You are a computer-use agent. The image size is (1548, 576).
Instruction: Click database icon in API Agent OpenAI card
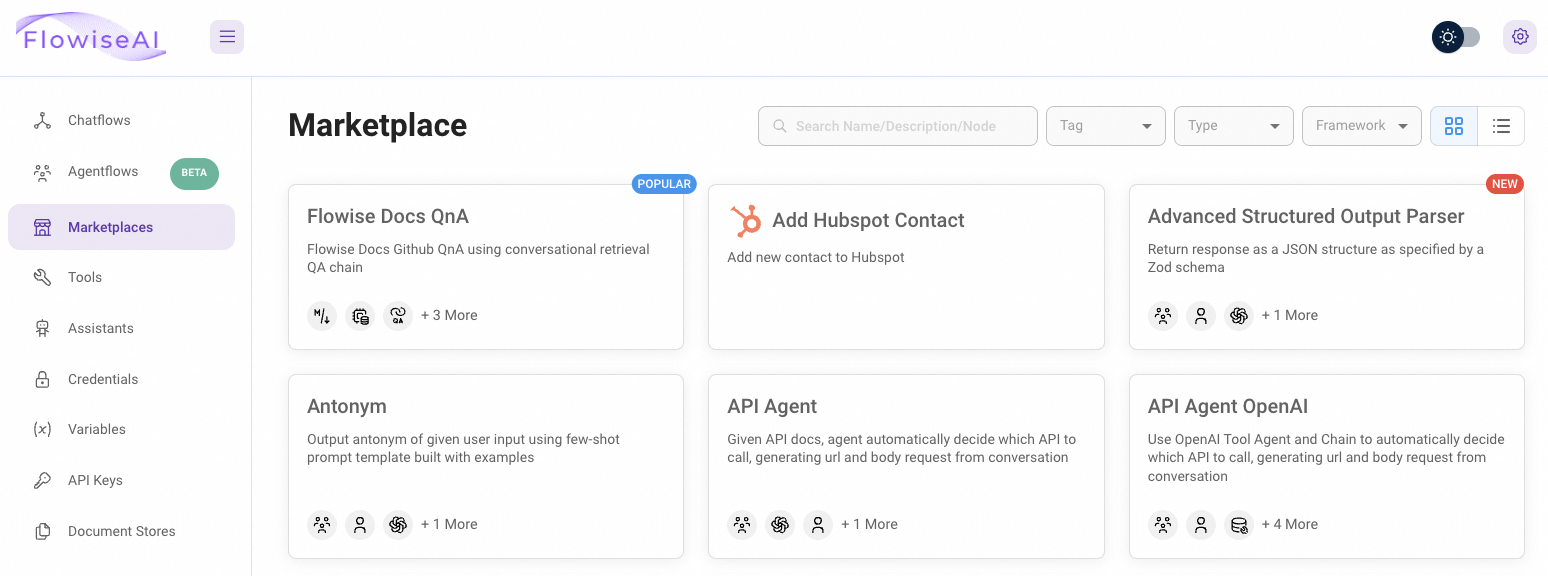tap(1239, 525)
